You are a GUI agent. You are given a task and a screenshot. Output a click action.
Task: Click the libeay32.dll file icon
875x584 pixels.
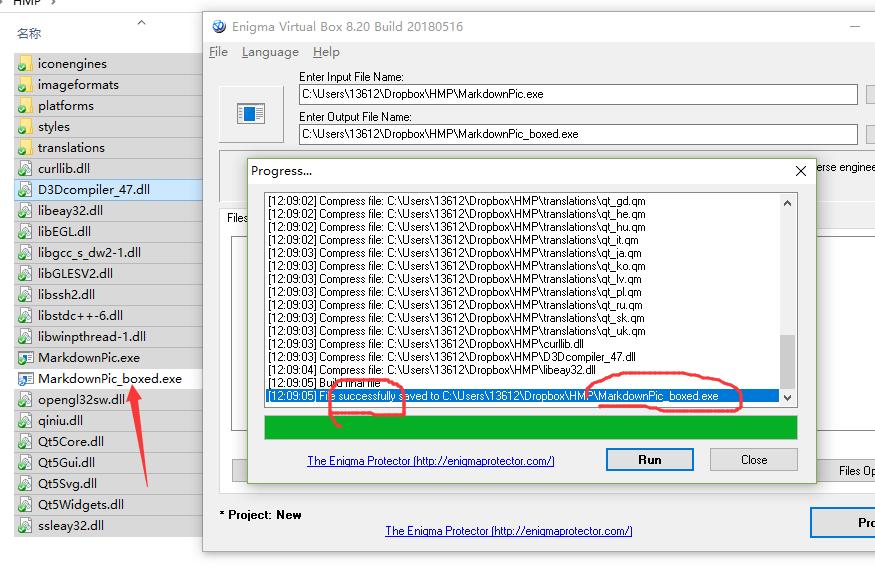[25, 211]
